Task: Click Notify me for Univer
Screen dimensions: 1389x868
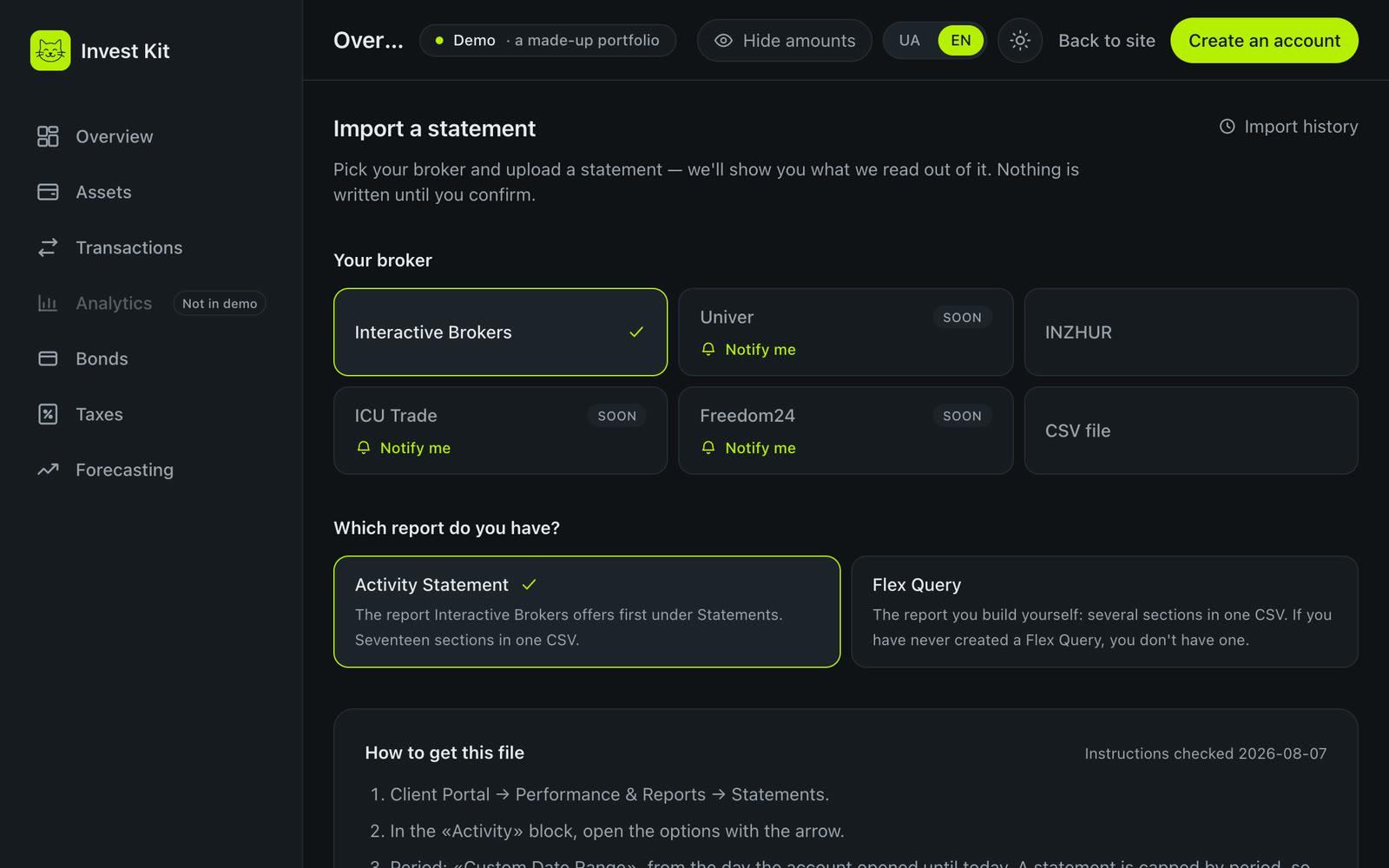Action: click(x=748, y=349)
